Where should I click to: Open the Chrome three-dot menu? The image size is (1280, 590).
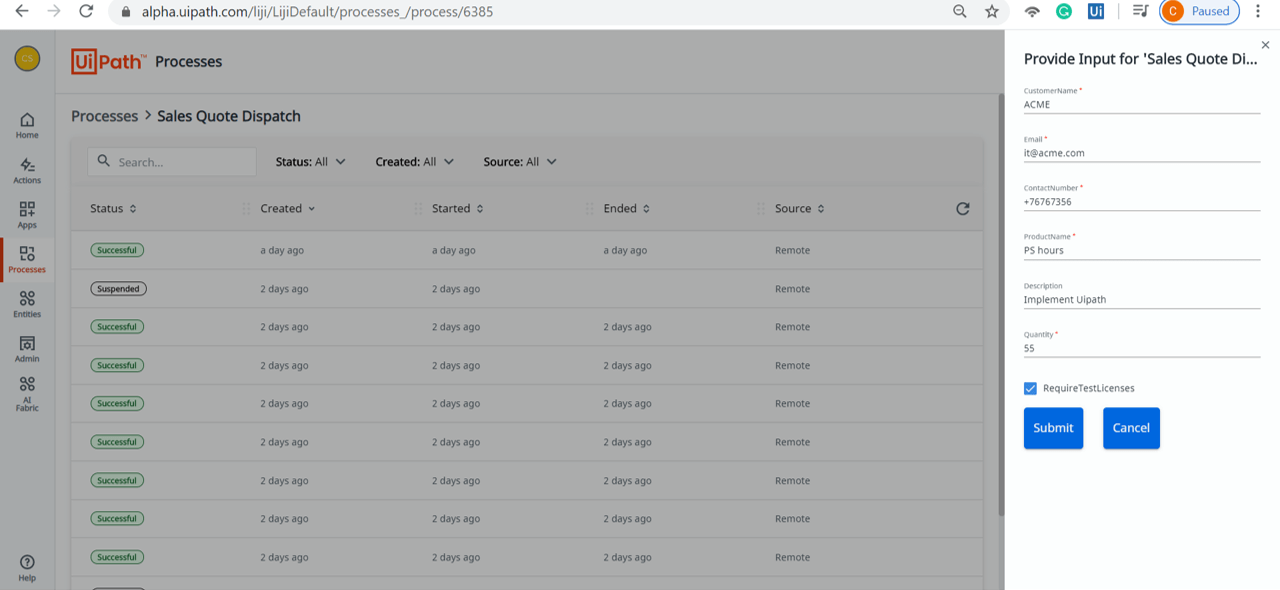coord(1258,12)
